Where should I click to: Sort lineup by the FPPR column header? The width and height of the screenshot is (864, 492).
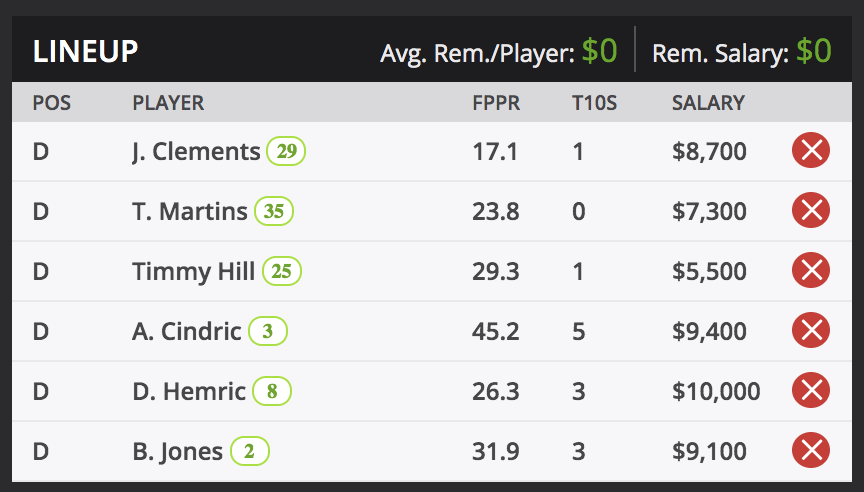[496, 102]
